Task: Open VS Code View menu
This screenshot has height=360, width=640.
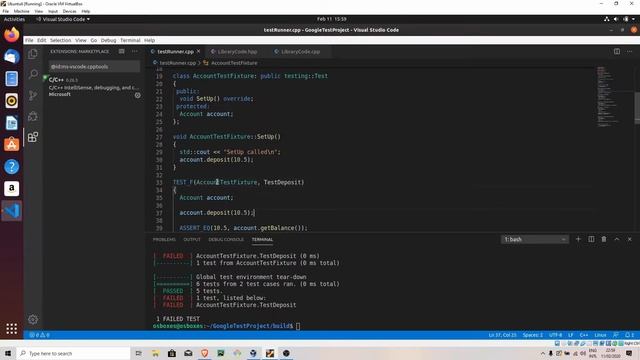Action: [81, 40]
